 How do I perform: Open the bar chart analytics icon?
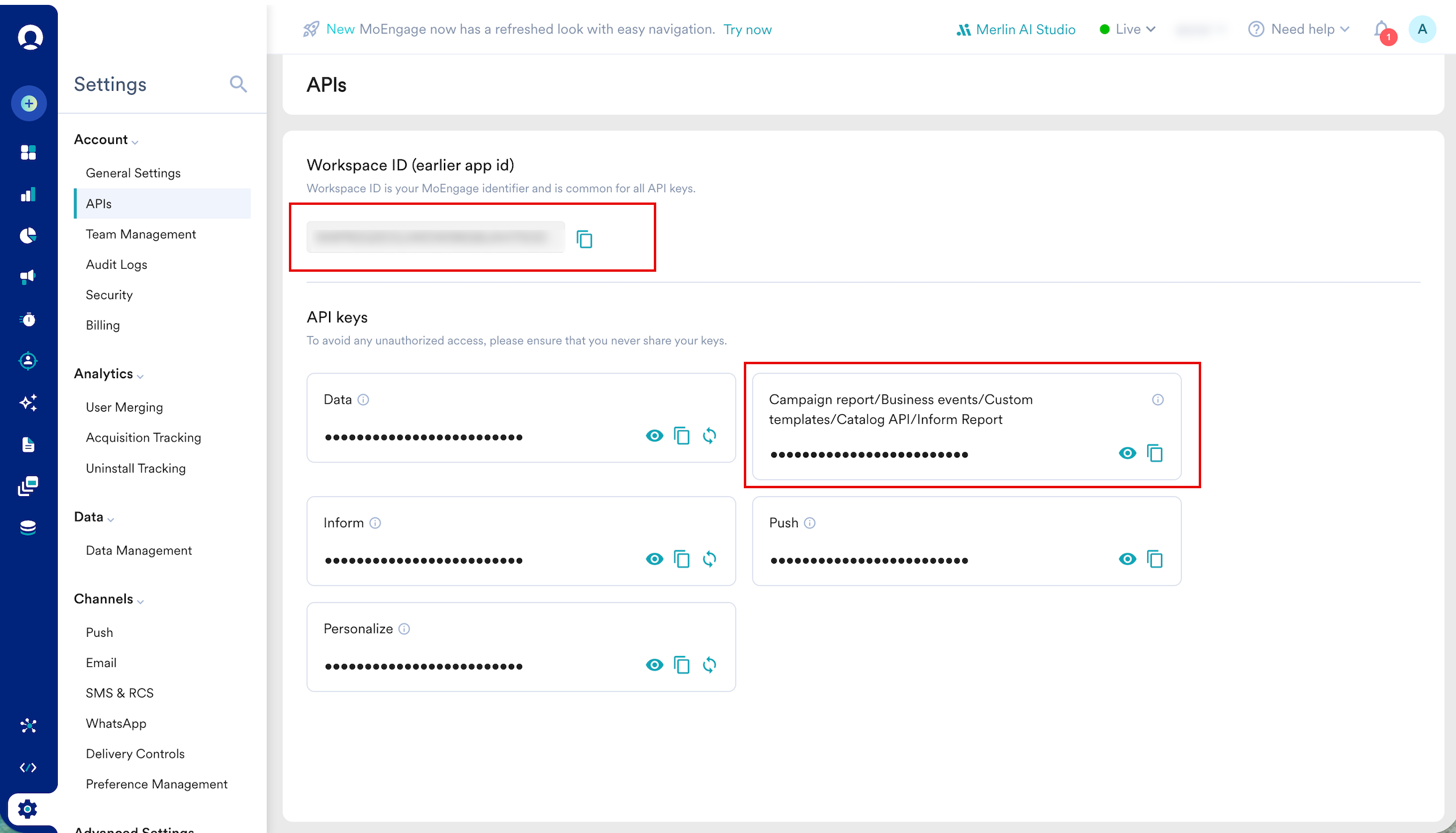pos(29,195)
